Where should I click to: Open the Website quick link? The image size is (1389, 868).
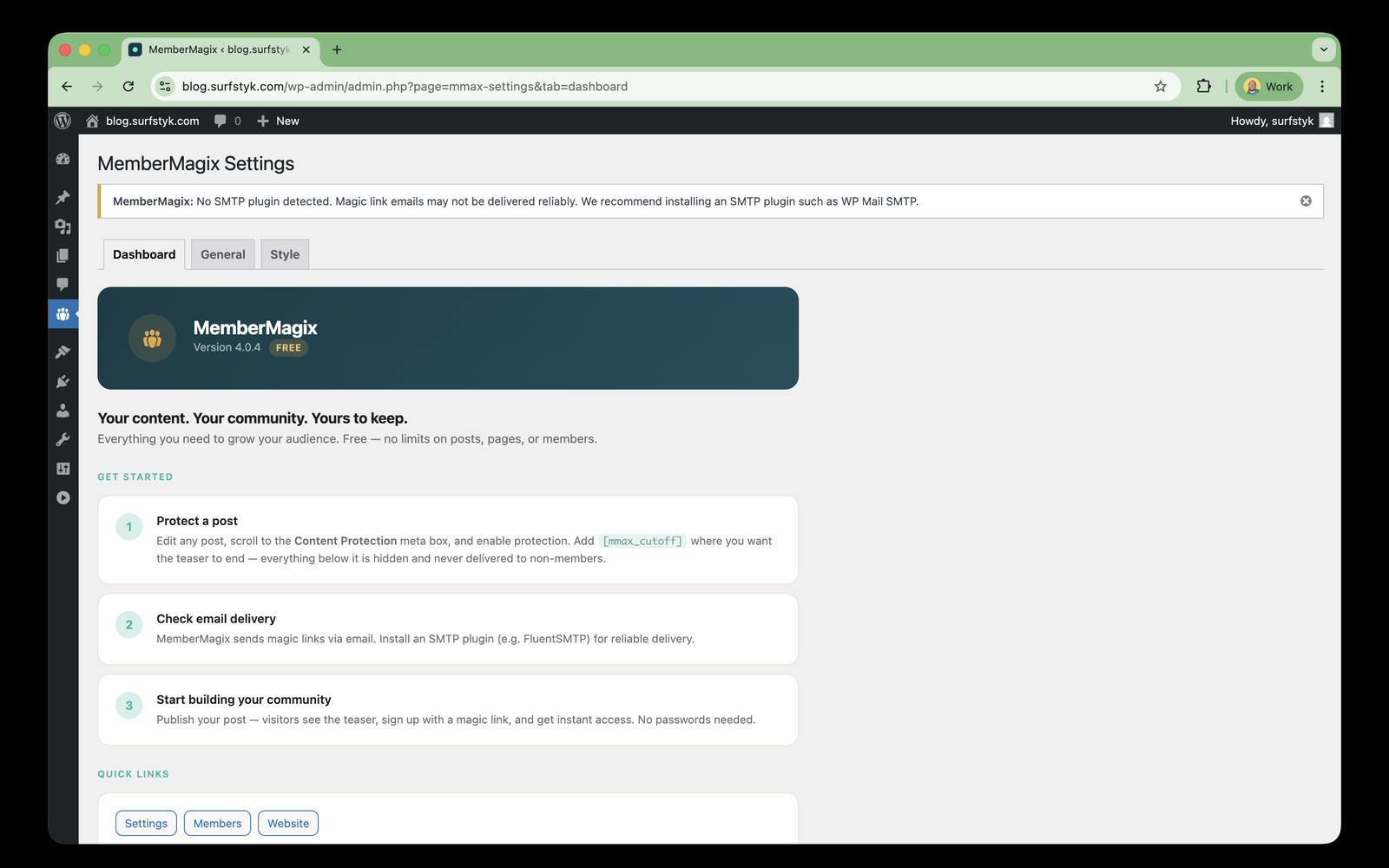click(x=287, y=823)
